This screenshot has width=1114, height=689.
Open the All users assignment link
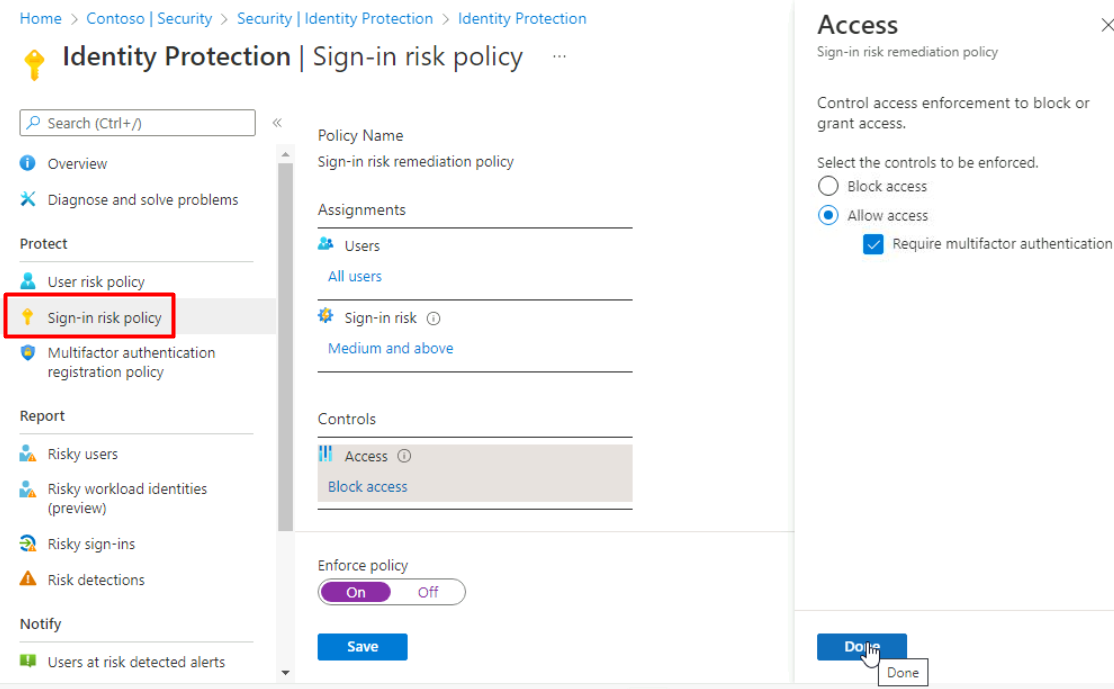(x=355, y=276)
